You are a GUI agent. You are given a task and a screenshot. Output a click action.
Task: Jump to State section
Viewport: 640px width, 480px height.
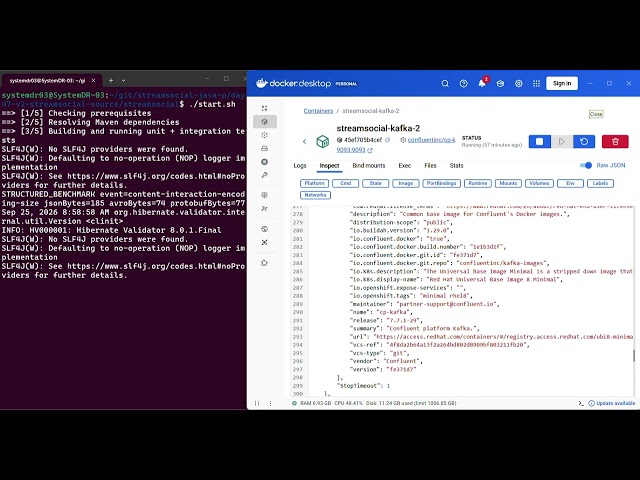coord(376,183)
